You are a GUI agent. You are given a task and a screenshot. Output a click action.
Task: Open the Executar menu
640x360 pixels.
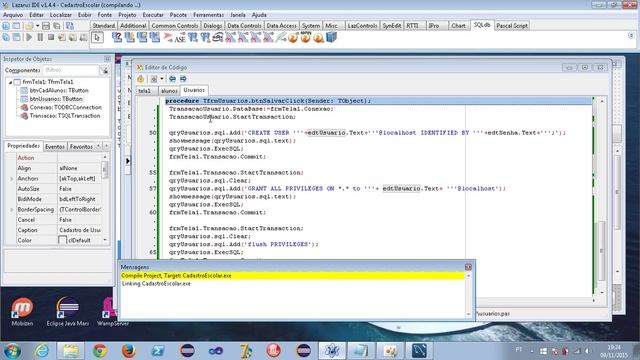(x=153, y=15)
